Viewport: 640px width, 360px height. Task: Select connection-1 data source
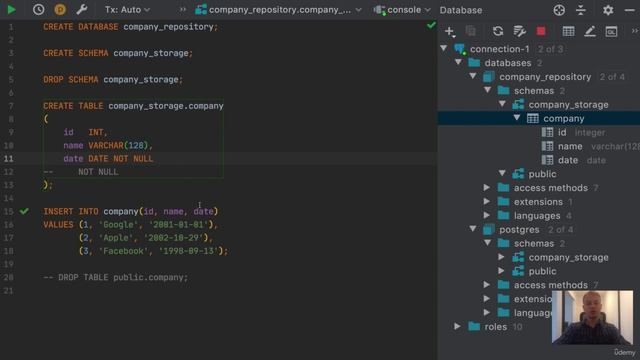coord(500,49)
